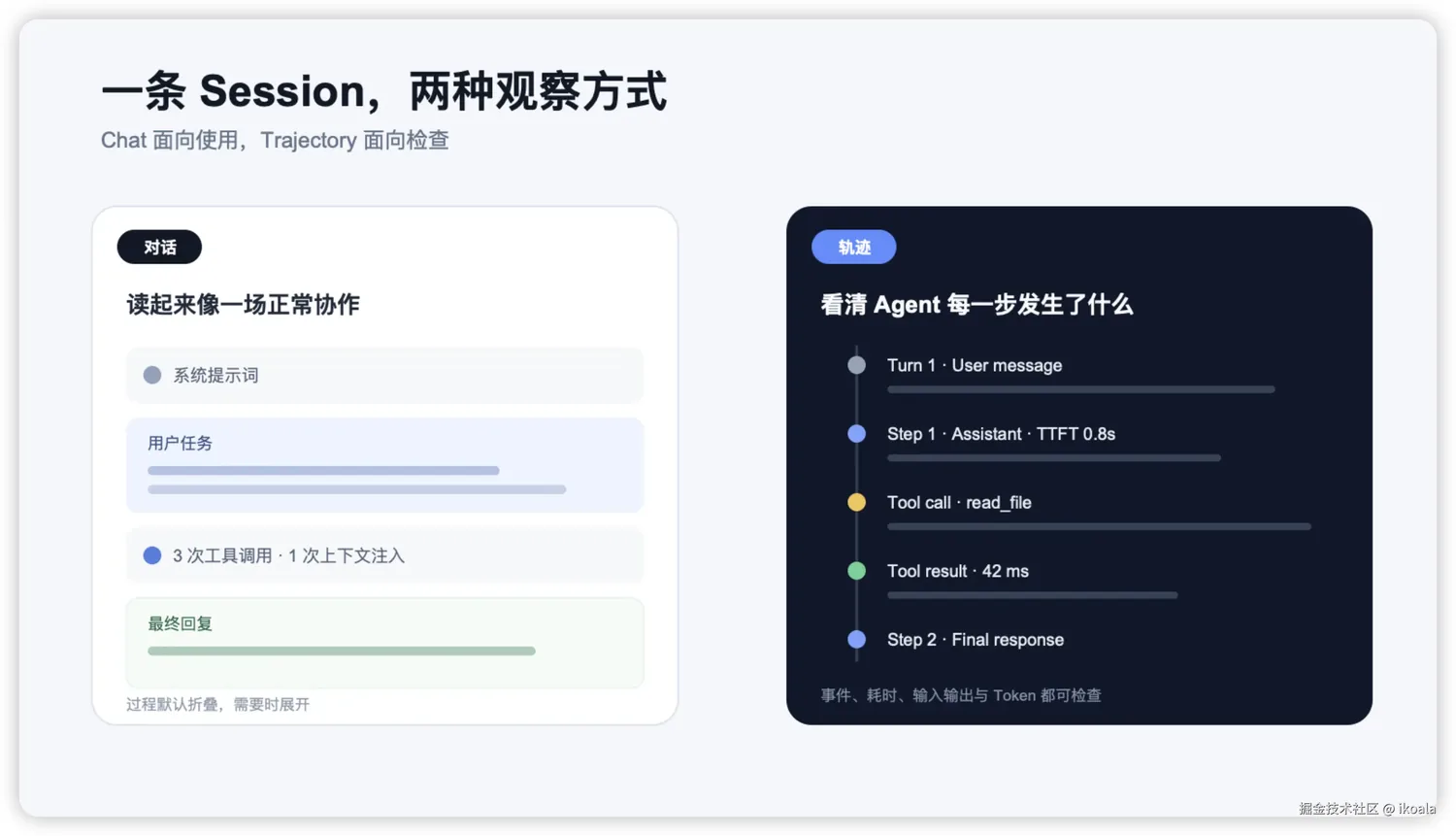Click the Tool call · read_file label
Image resolution: width=1456 pixels, height=836 pixels.
click(x=959, y=502)
